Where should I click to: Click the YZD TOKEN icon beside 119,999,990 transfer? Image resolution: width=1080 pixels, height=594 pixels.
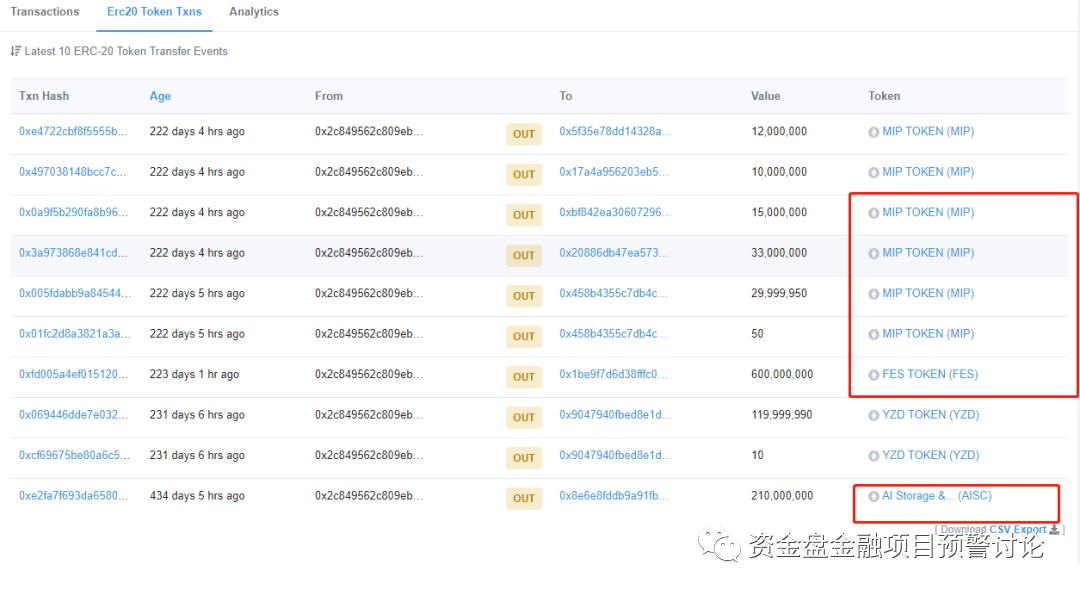pos(873,414)
